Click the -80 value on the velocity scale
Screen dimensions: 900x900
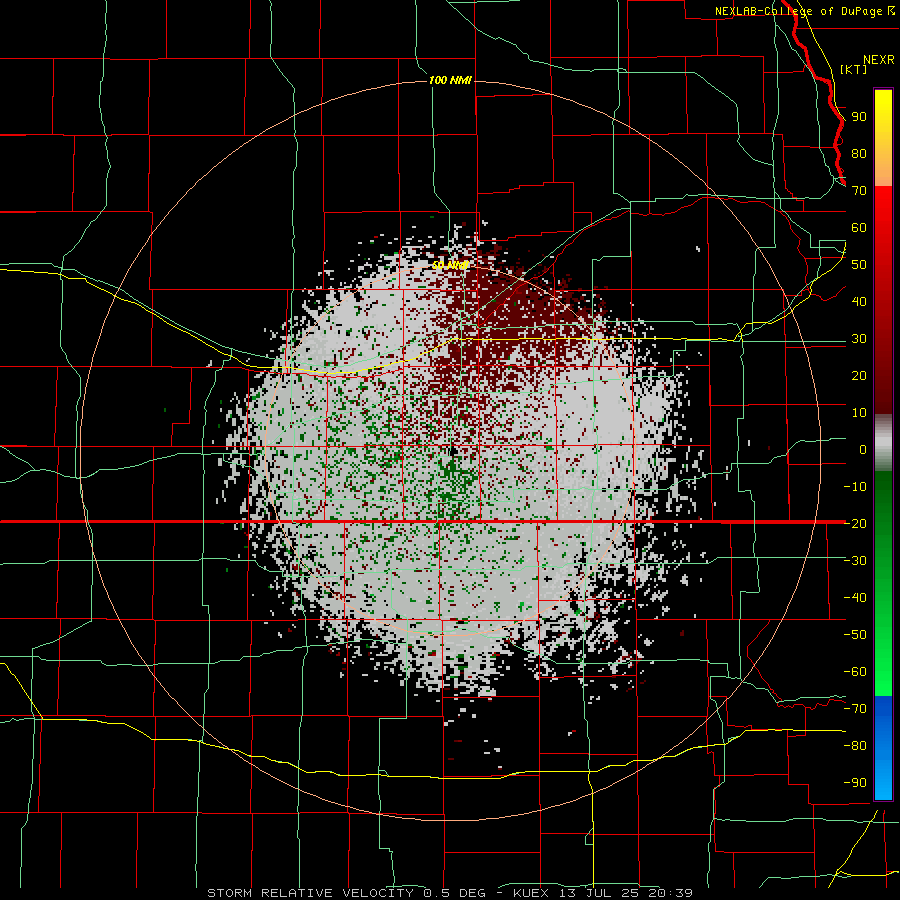(x=855, y=746)
